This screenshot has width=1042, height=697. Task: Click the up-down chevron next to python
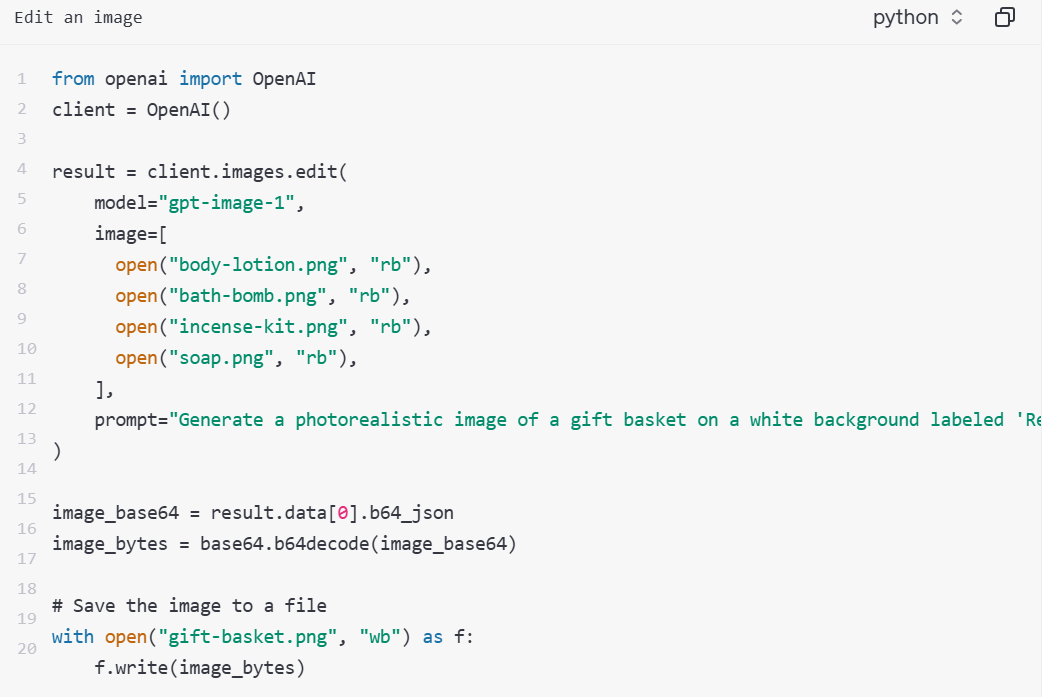click(x=957, y=17)
